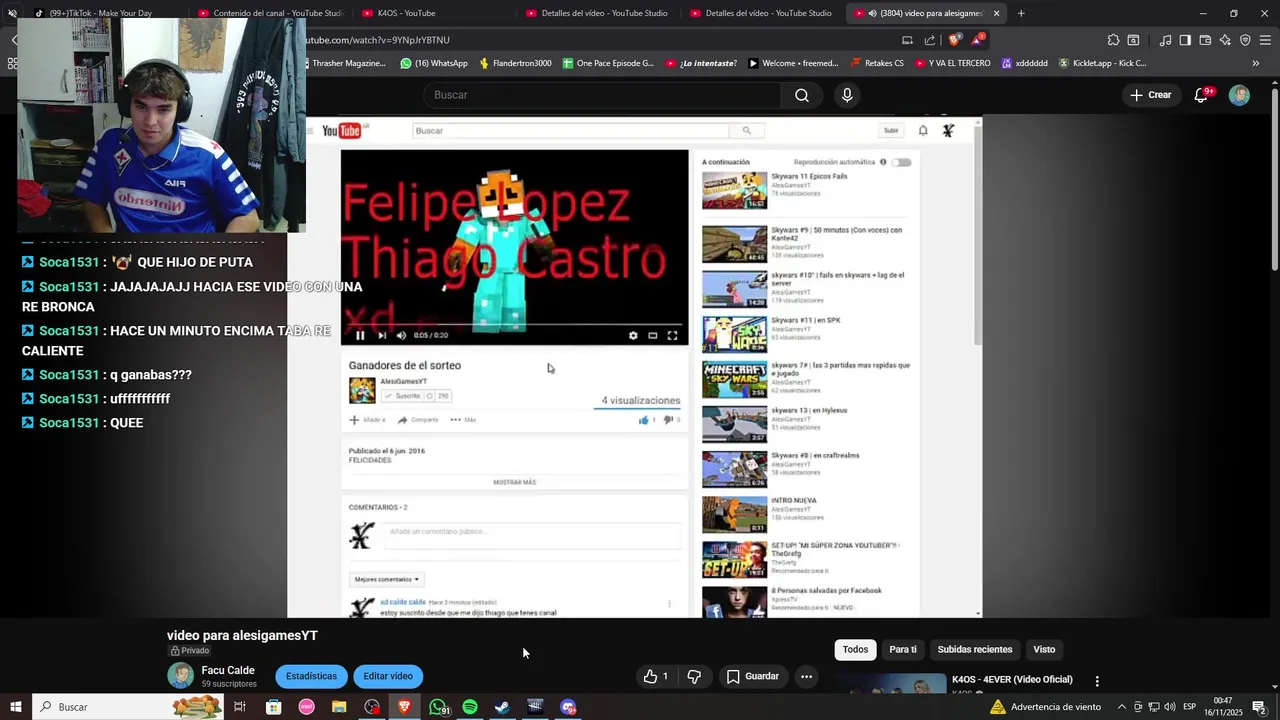
Task: Click bell icon in recorded old YouTube header
Action: coord(923,131)
